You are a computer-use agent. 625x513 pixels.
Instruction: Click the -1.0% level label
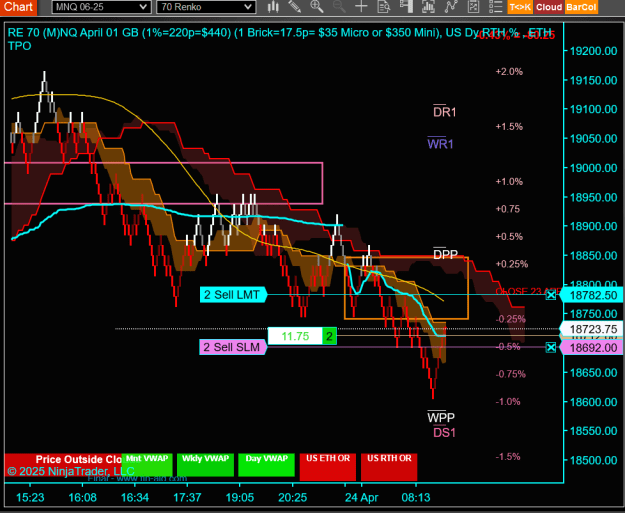(508, 402)
